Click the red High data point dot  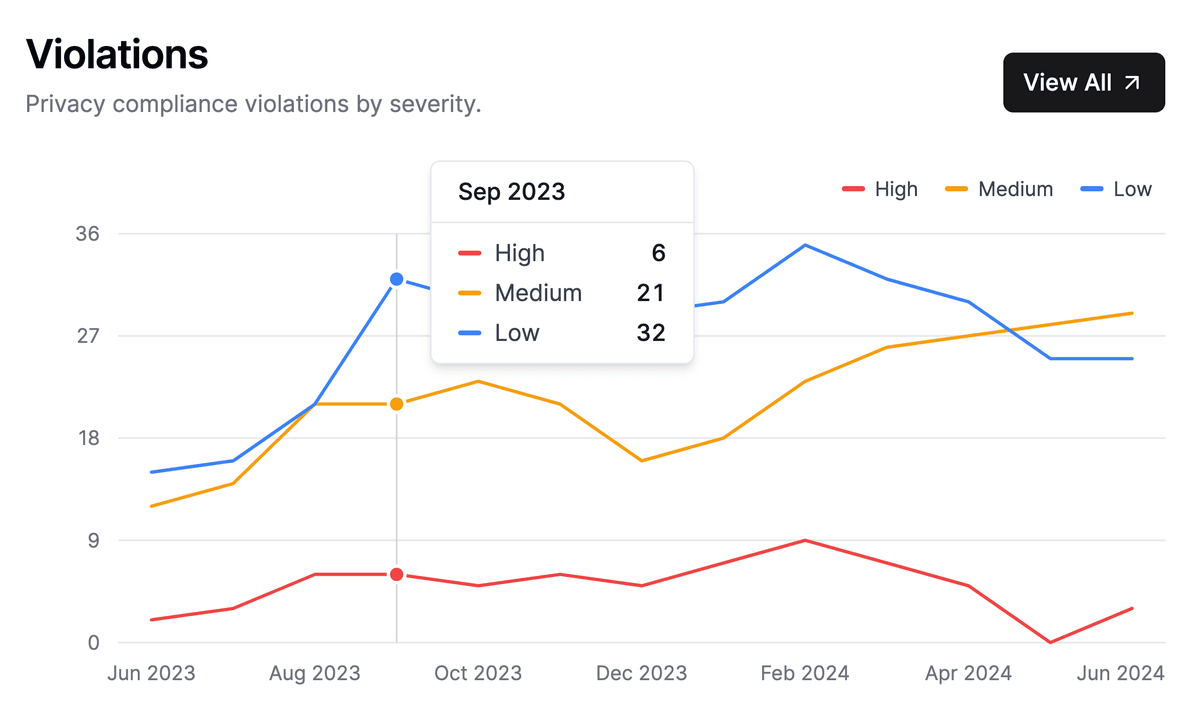click(397, 574)
